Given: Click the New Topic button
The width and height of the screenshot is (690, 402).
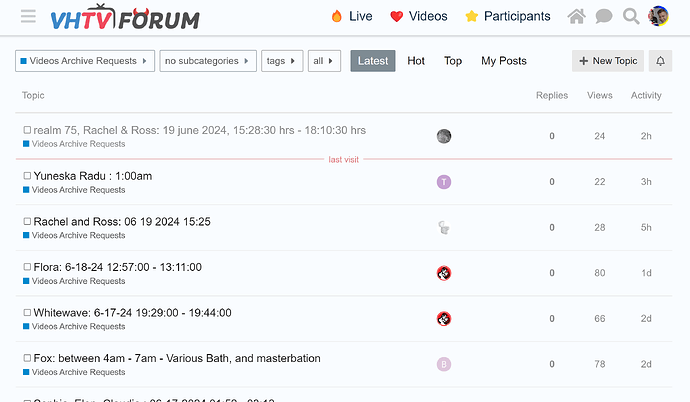Looking at the screenshot, I should tap(608, 61).
